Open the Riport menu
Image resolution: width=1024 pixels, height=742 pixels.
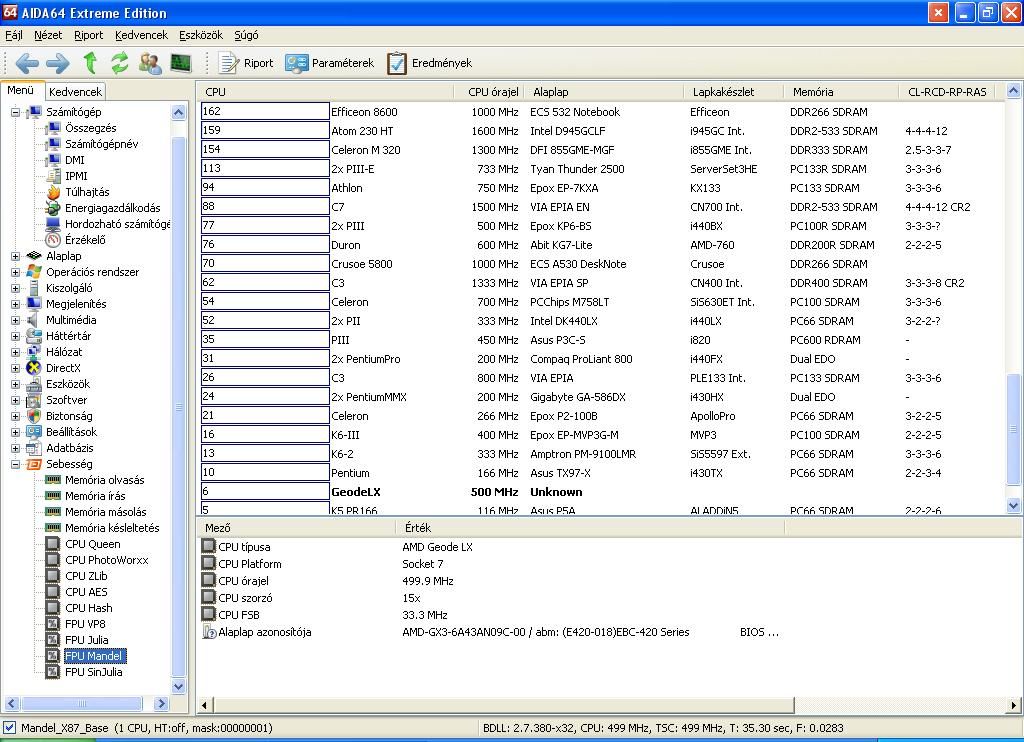pyautogui.click(x=88, y=35)
